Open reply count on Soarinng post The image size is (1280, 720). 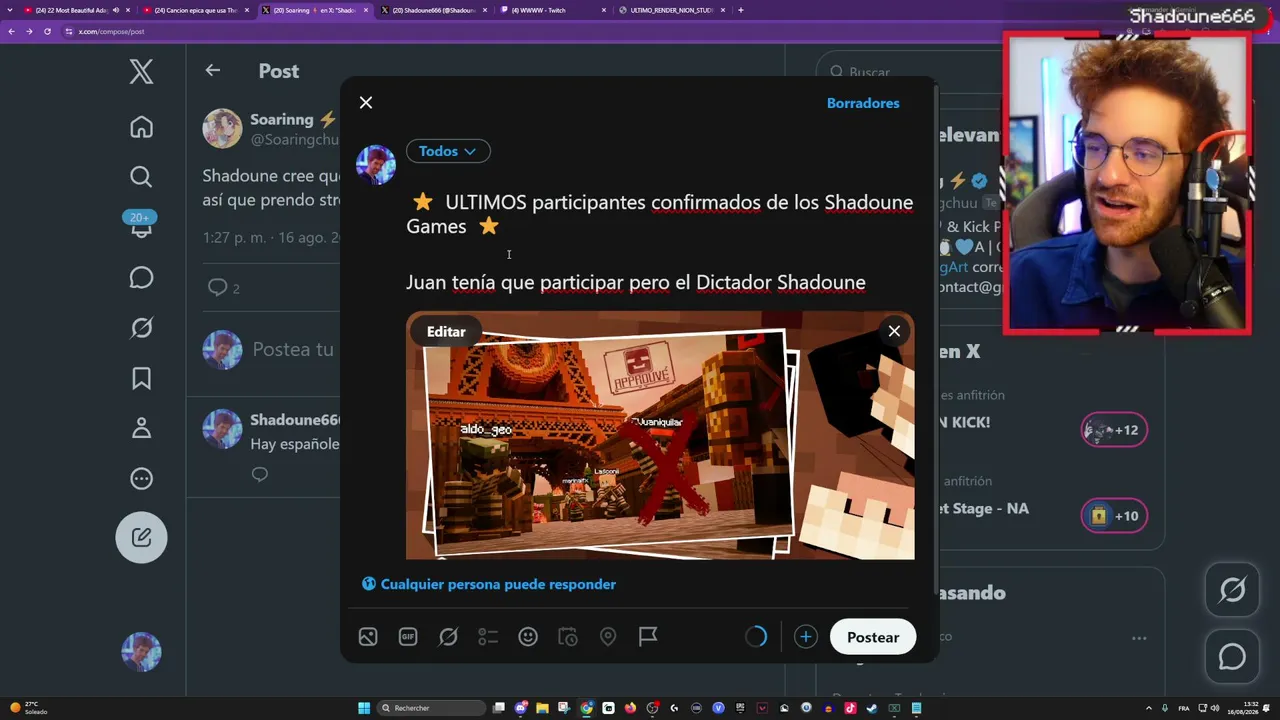click(x=223, y=288)
